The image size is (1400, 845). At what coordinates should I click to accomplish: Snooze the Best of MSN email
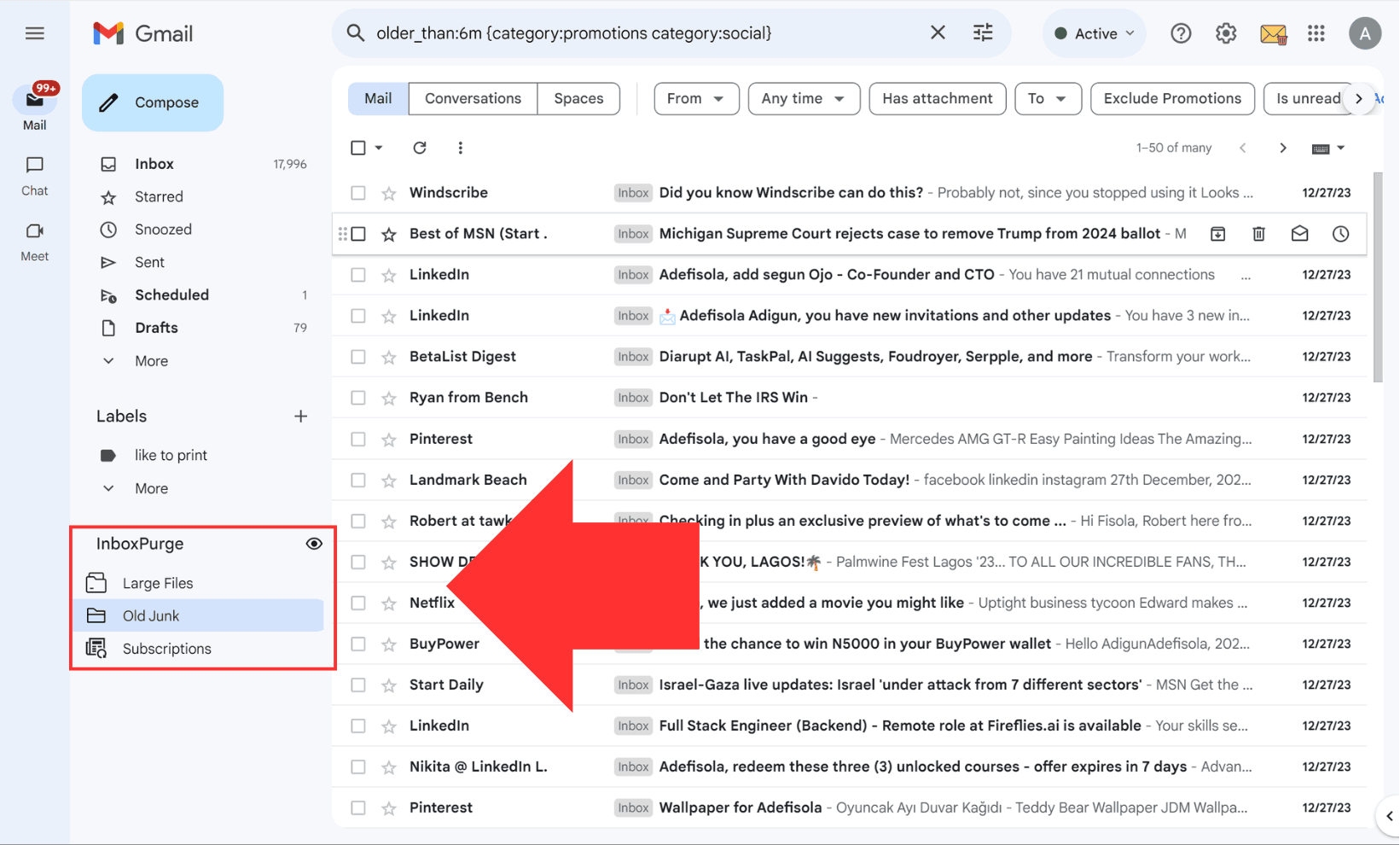click(x=1340, y=233)
